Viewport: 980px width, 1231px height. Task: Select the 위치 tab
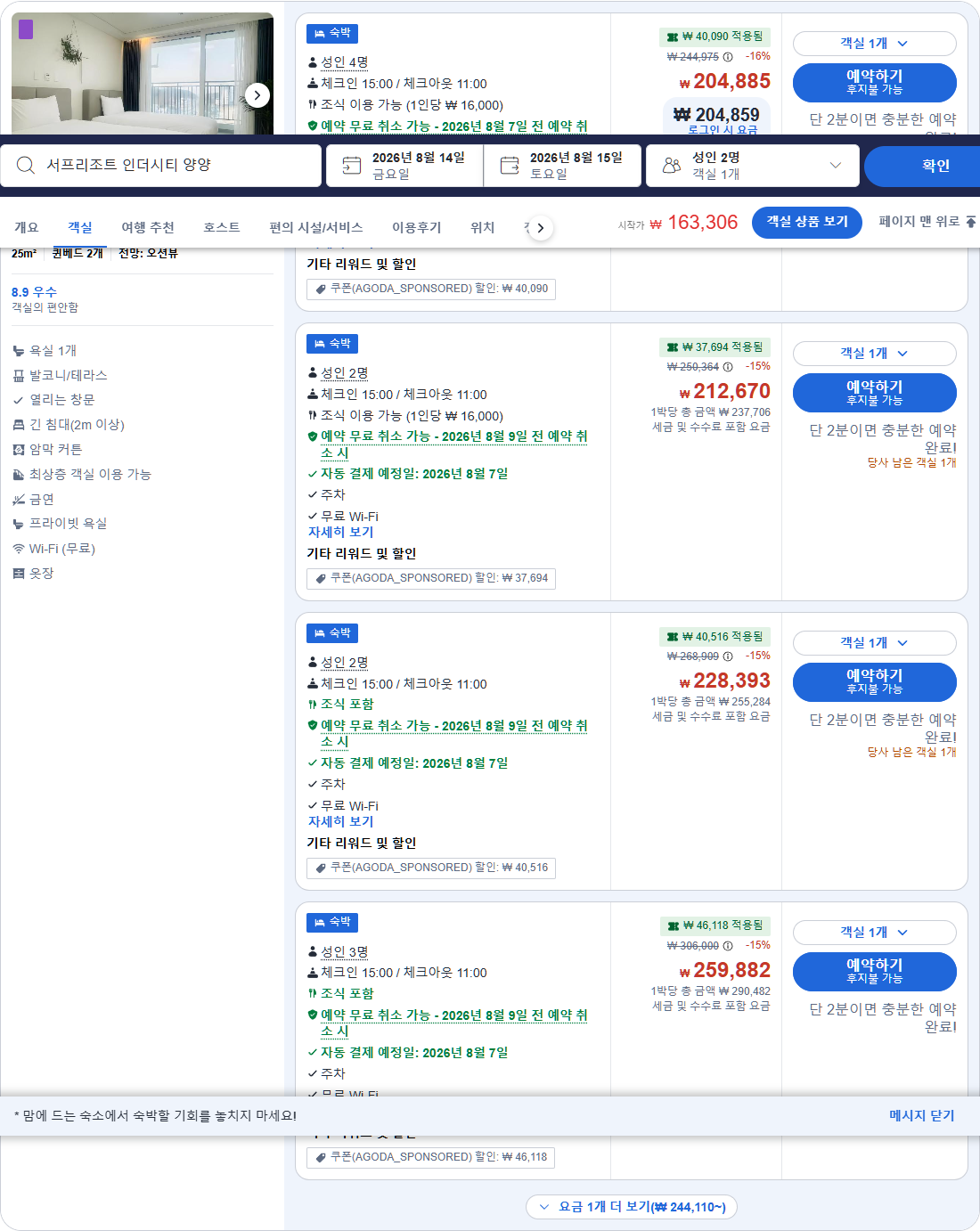click(x=483, y=227)
